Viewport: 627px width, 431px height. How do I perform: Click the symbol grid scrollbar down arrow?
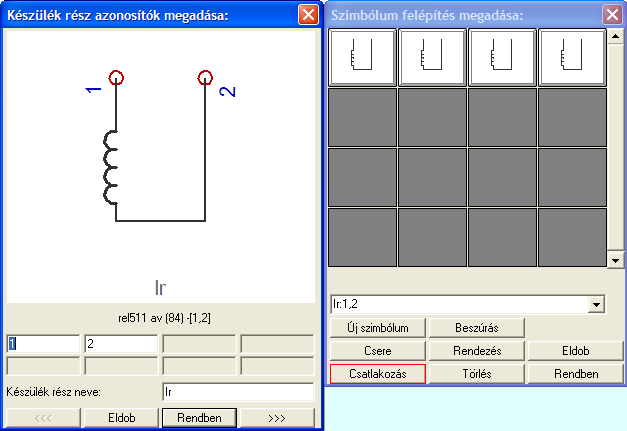[615, 261]
